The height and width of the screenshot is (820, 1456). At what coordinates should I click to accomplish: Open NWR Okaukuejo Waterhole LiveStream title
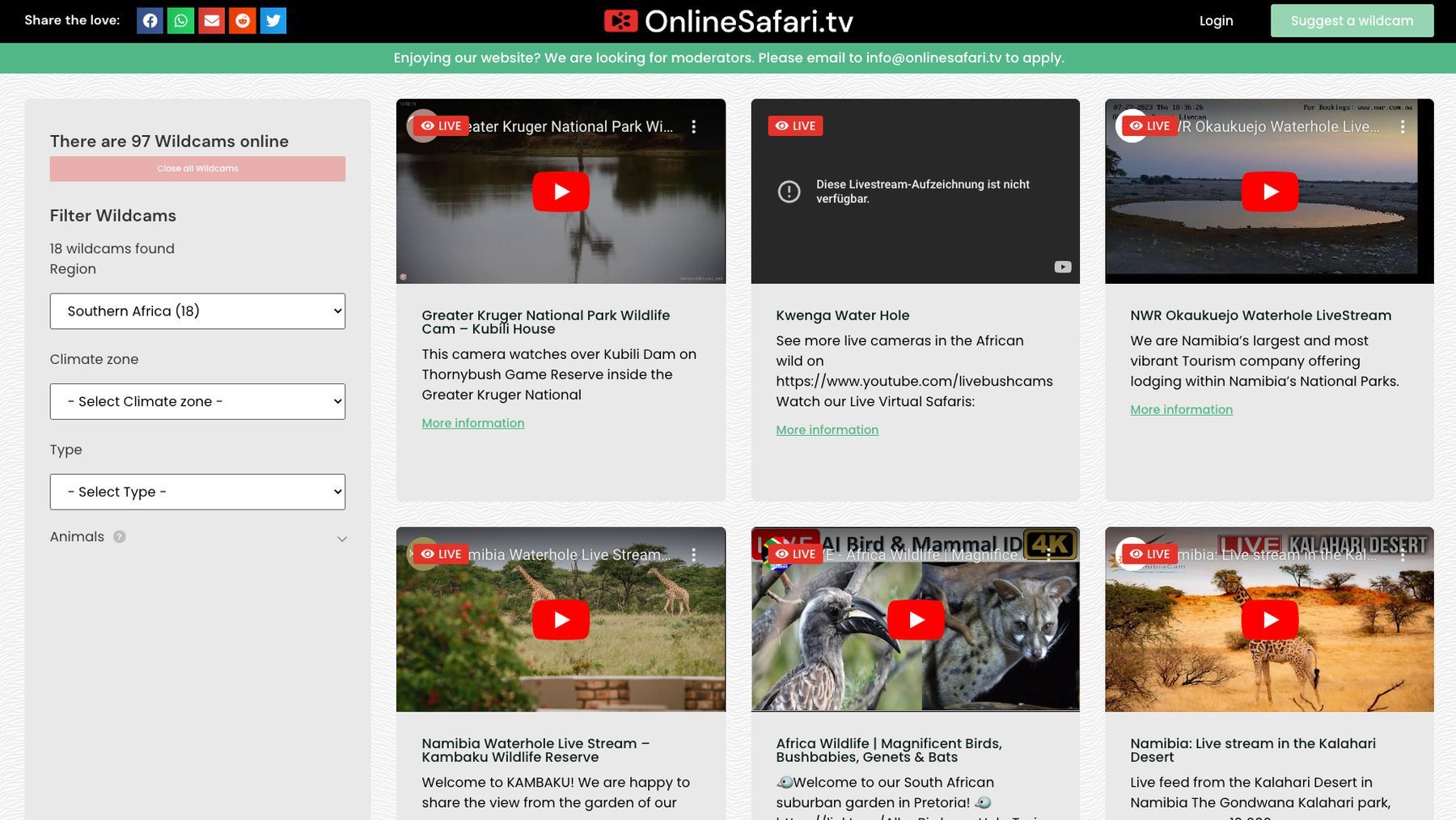pos(1260,315)
